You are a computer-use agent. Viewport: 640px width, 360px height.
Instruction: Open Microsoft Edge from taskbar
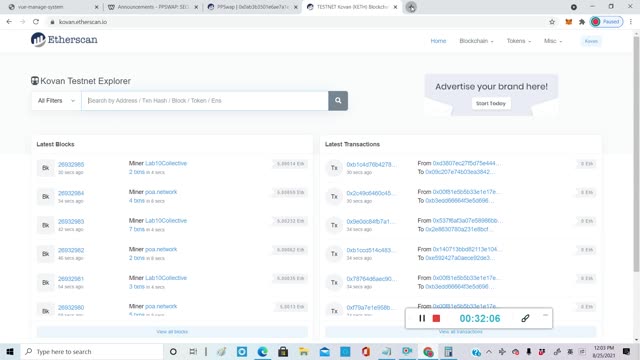tap(262, 351)
